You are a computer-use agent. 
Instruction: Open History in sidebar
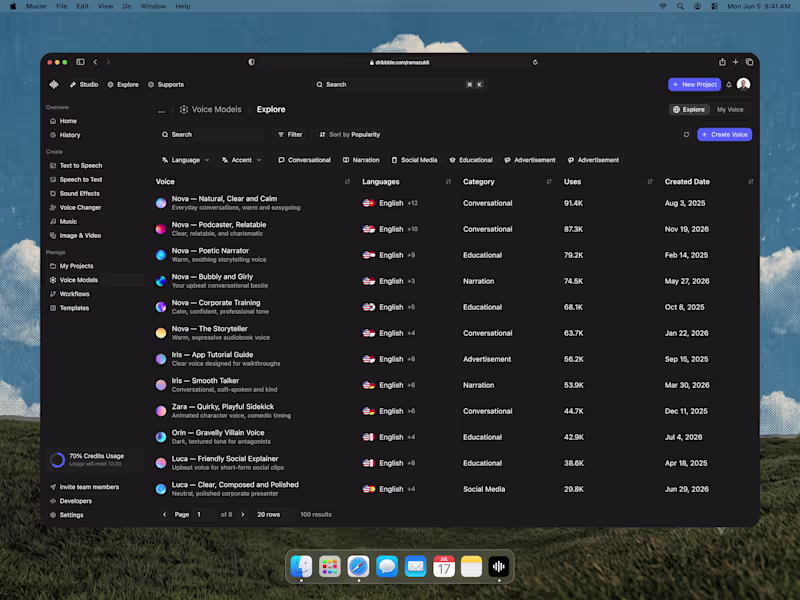(x=65, y=135)
